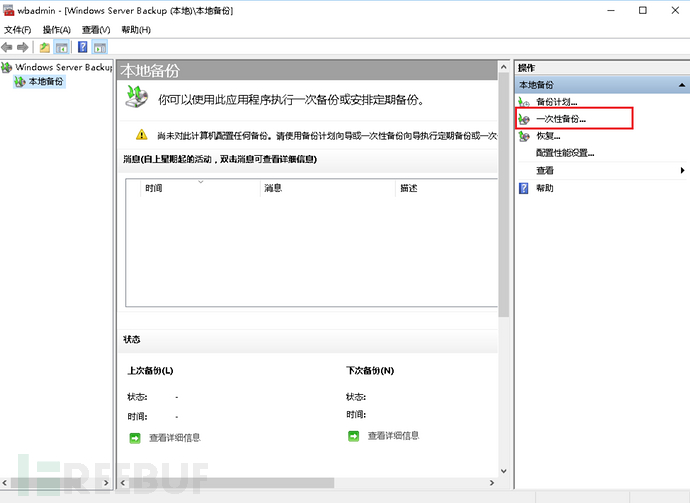Click the Back arrow toolbar icon
Image resolution: width=690 pixels, height=503 pixels.
pyautogui.click(x=7, y=47)
